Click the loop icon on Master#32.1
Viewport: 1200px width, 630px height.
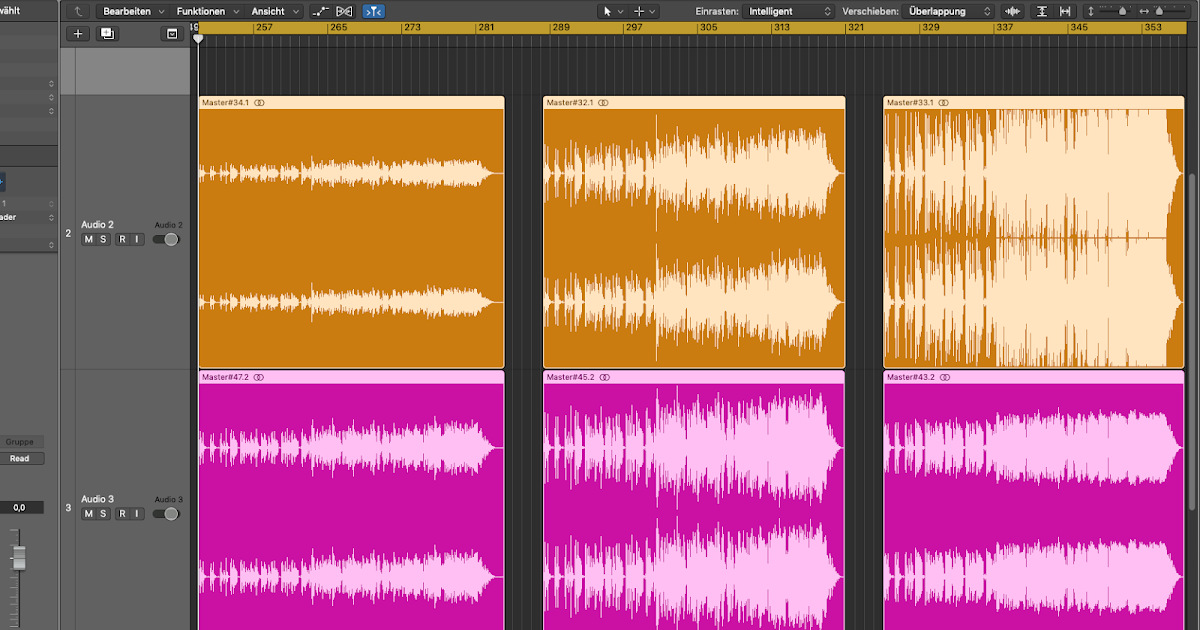pyautogui.click(x=604, y=102)
